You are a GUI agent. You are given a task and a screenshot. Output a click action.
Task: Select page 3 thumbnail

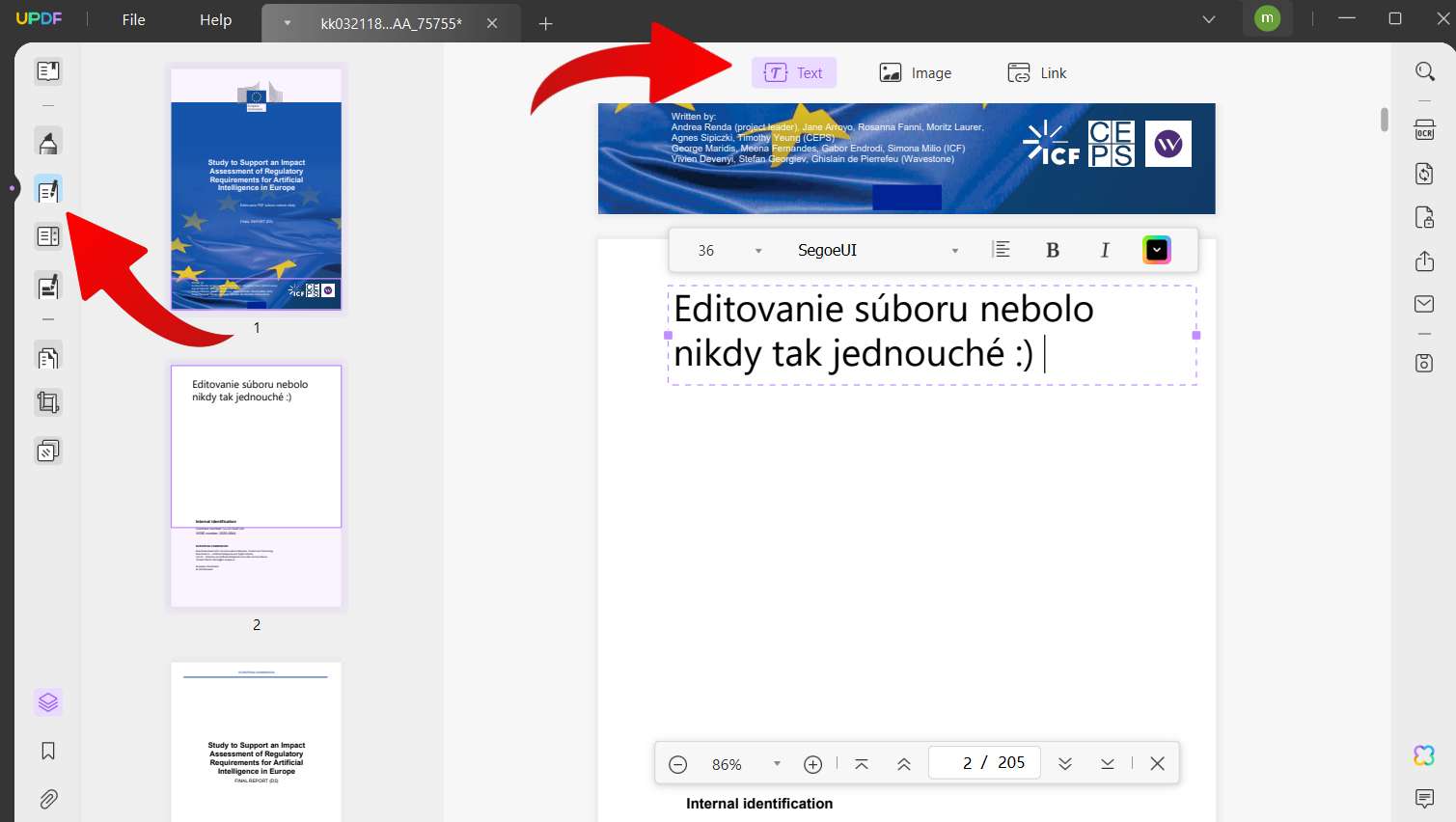click(257, 742)
